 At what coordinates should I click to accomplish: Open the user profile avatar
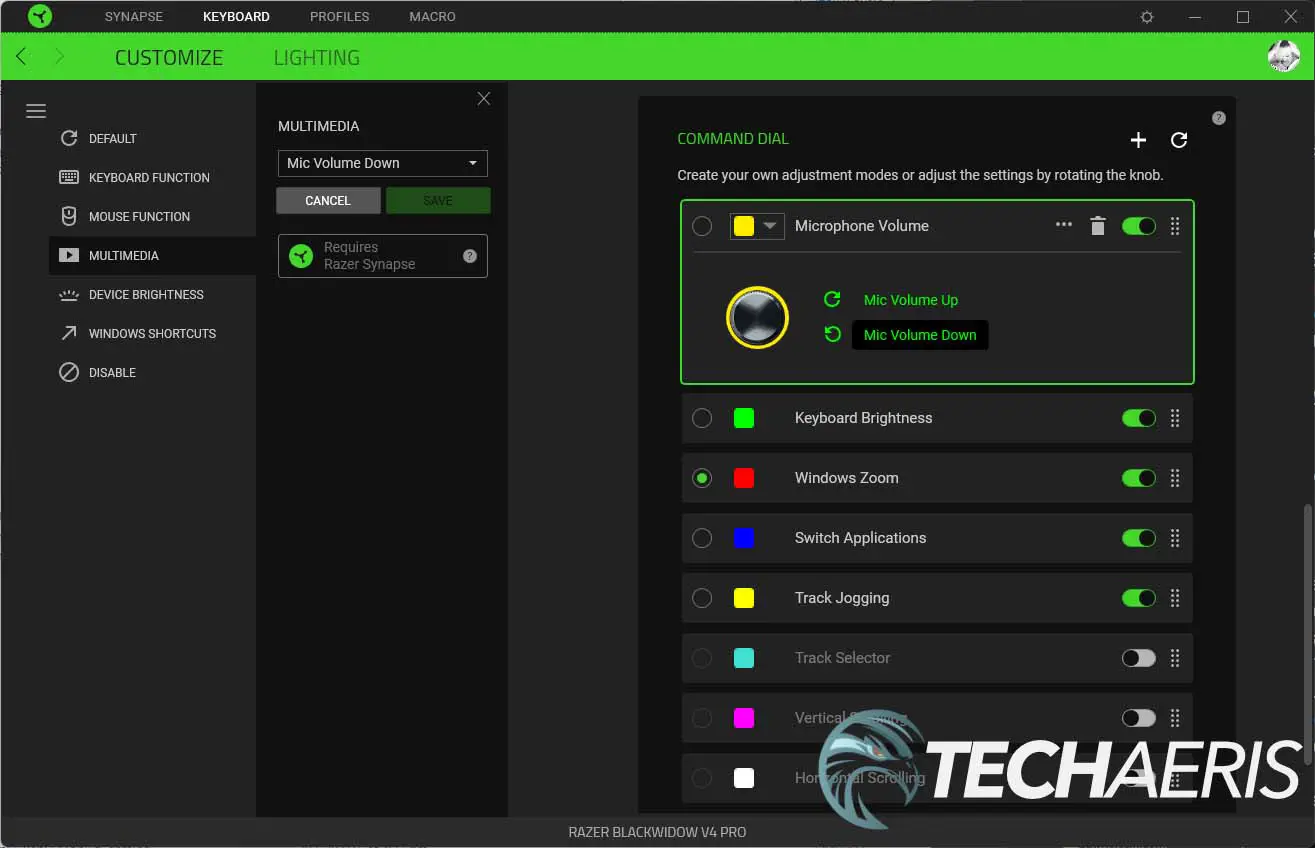click(x=1283, y=56)
